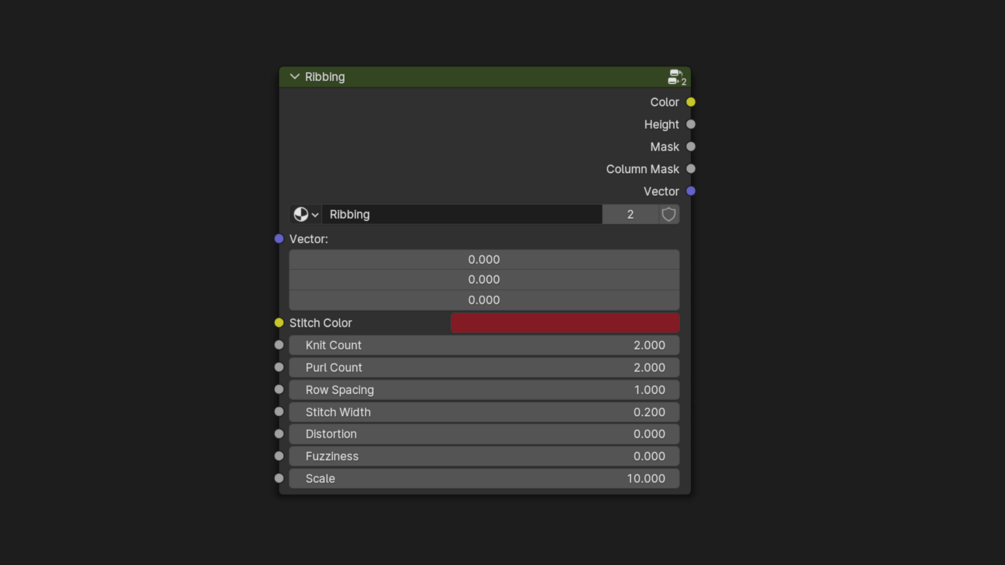Click the Mask output socket

tap(691, 147)
